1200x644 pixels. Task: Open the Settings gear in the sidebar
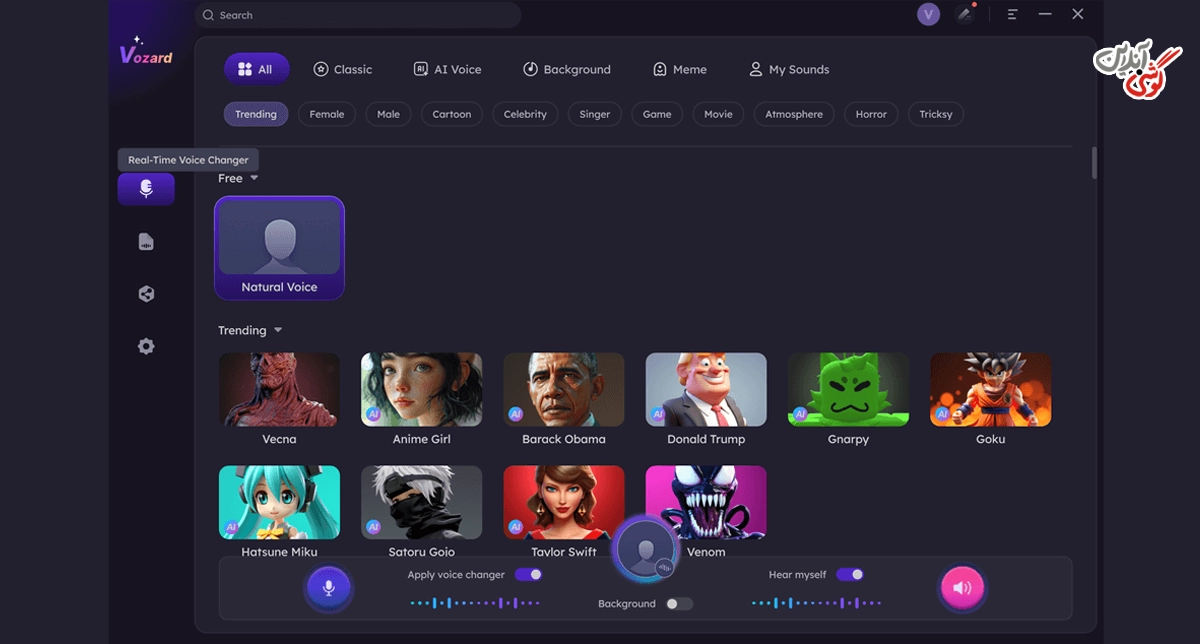click(x=146, y=346)
